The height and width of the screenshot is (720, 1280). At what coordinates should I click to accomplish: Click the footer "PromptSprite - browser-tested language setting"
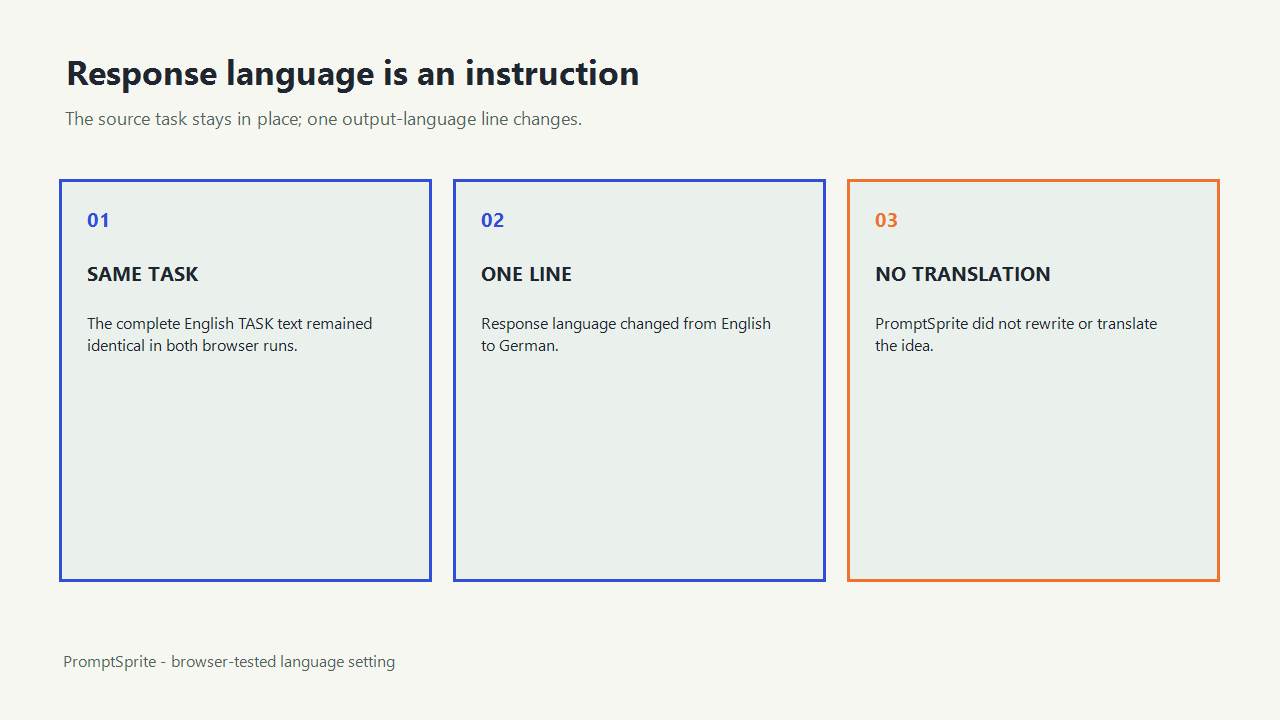point(229,662)
